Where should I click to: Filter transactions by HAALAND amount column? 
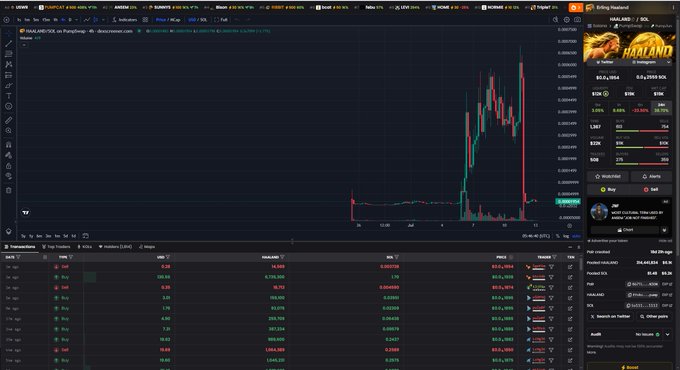[282, 257]
